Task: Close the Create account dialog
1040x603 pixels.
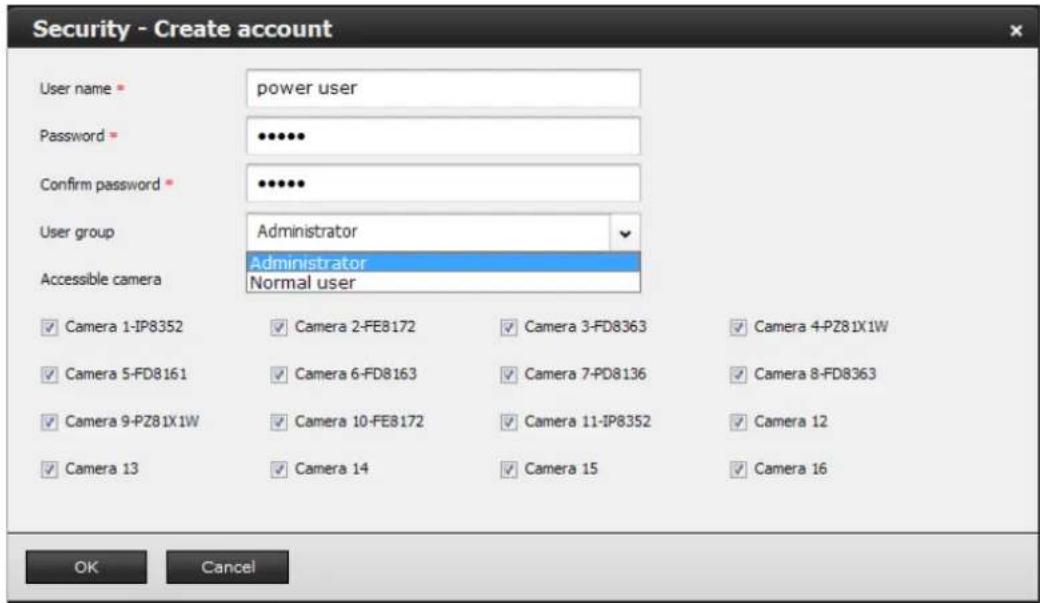Action: [1015, 31]
